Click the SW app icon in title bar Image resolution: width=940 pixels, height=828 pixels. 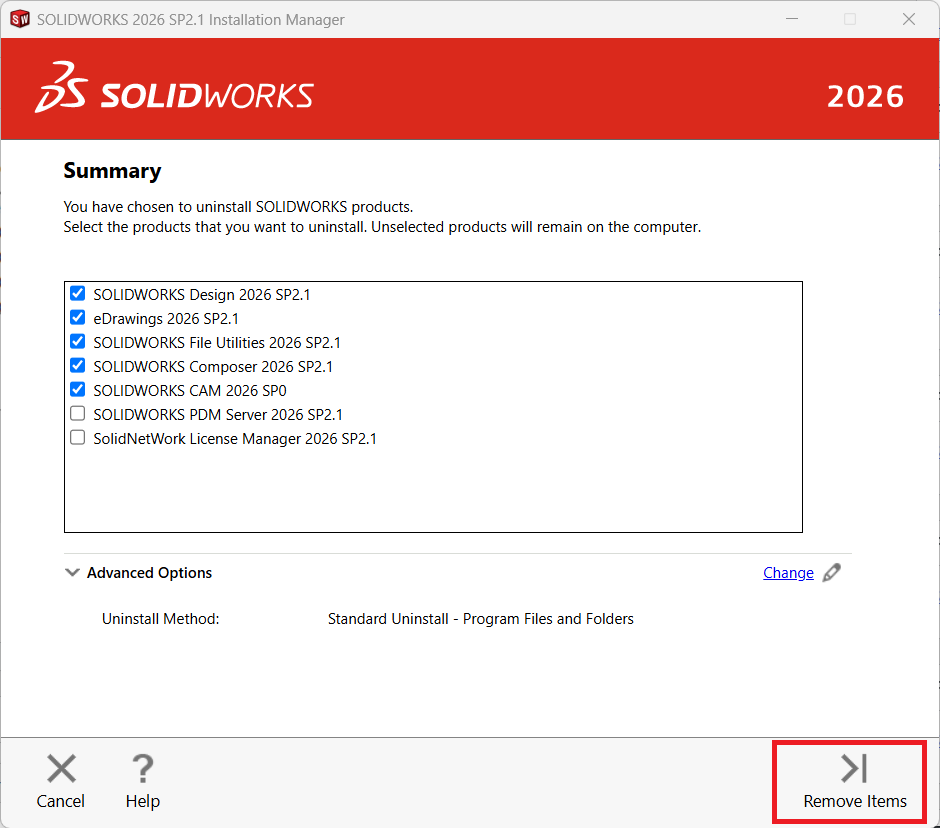tap(20, 19)
